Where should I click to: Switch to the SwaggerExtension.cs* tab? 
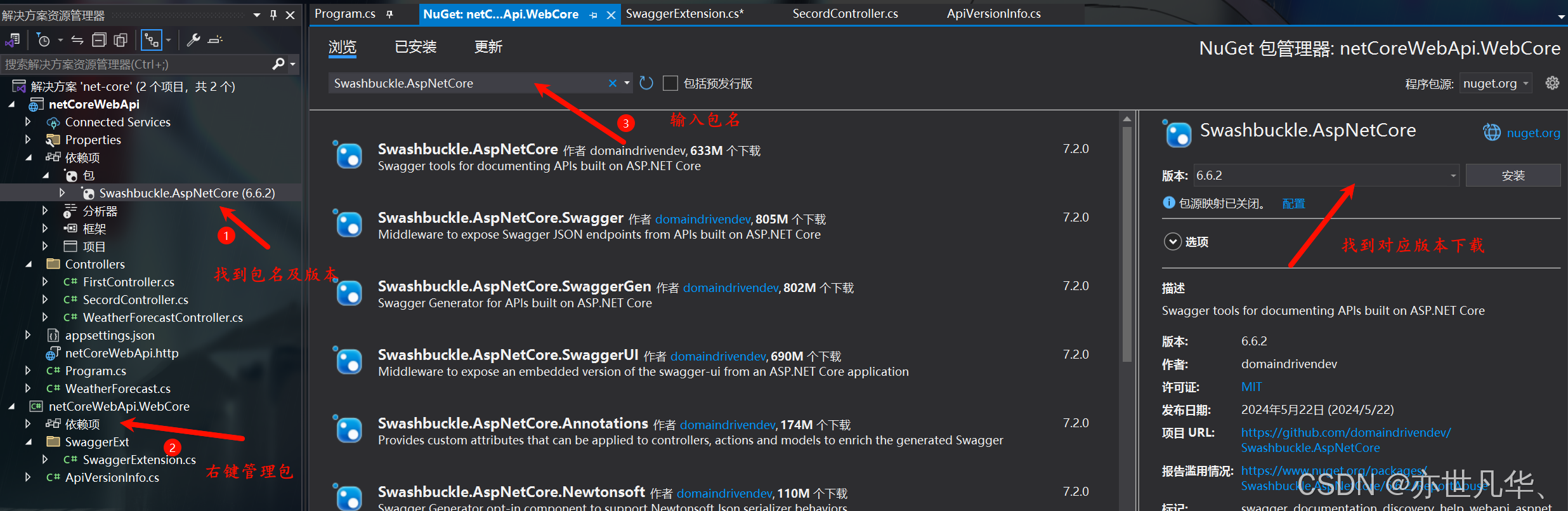click(x=684, y=13)
